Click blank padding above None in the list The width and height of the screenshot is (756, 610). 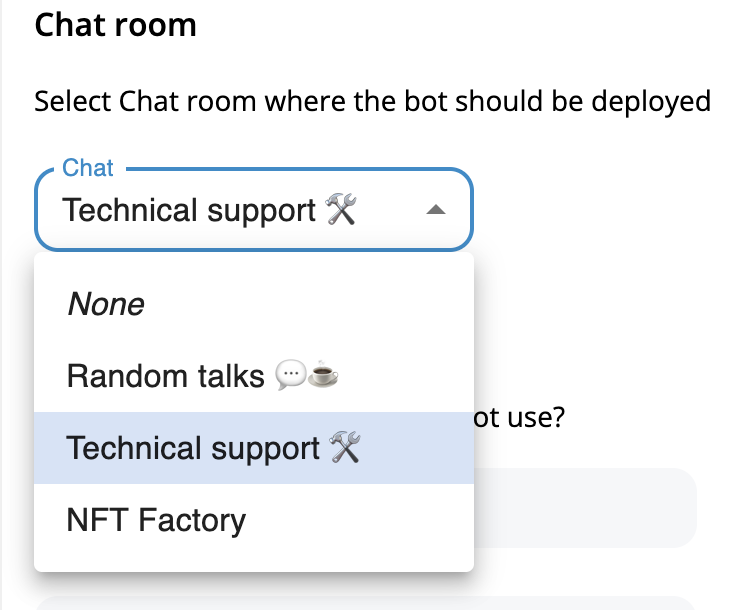(254, 260)
